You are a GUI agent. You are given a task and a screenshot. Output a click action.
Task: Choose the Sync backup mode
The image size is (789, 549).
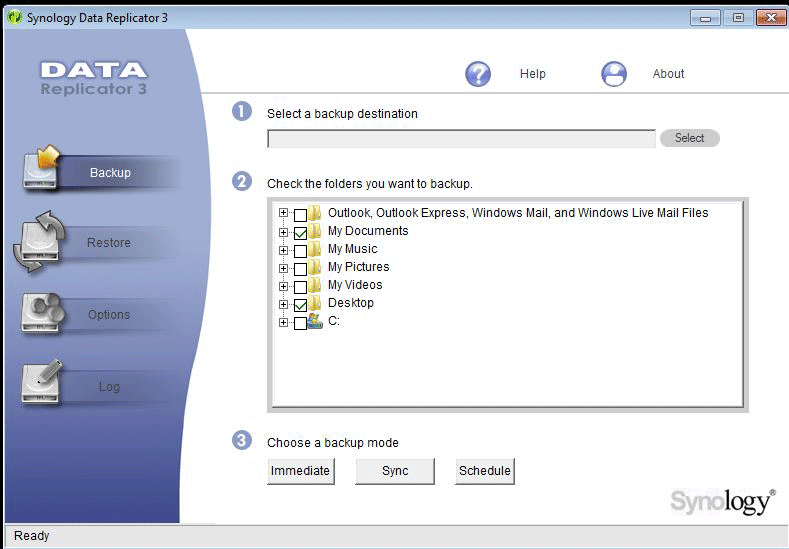click(395, 471)
